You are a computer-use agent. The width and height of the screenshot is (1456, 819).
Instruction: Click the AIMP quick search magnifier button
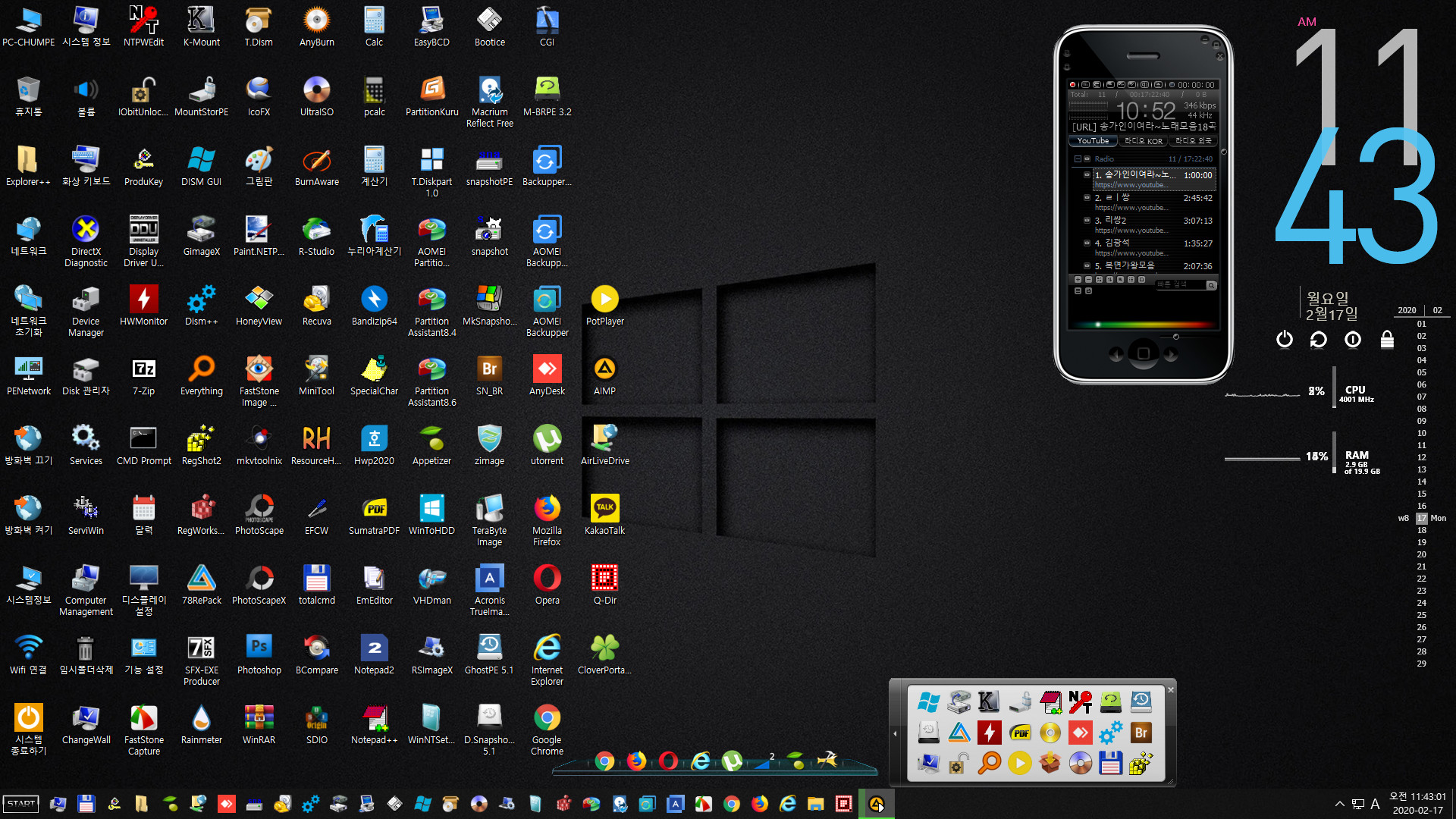(x=1211, y=285)
